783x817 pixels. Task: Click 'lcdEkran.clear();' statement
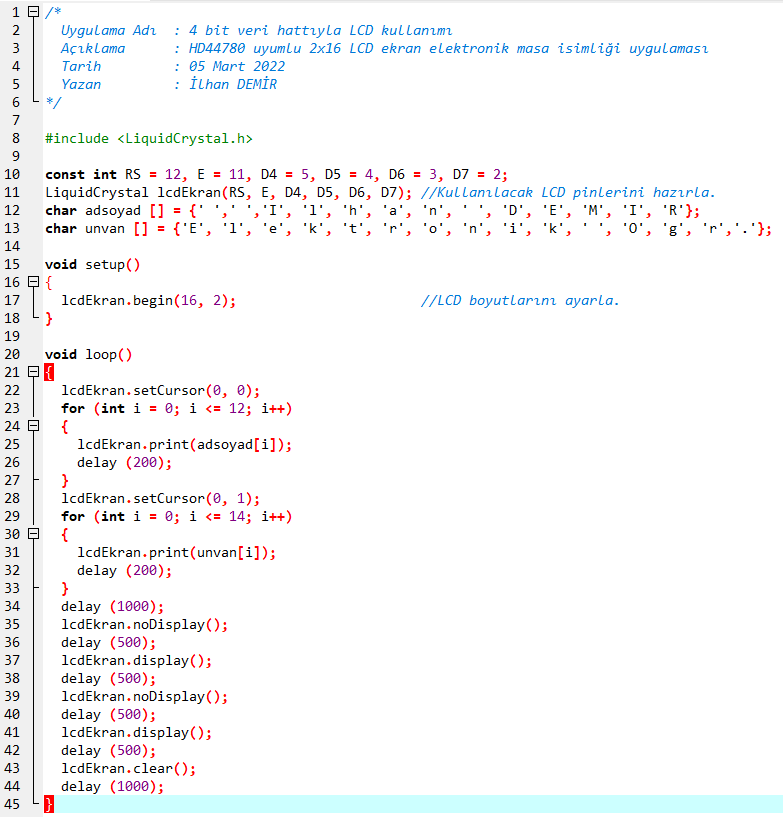(x=129, y=769)
